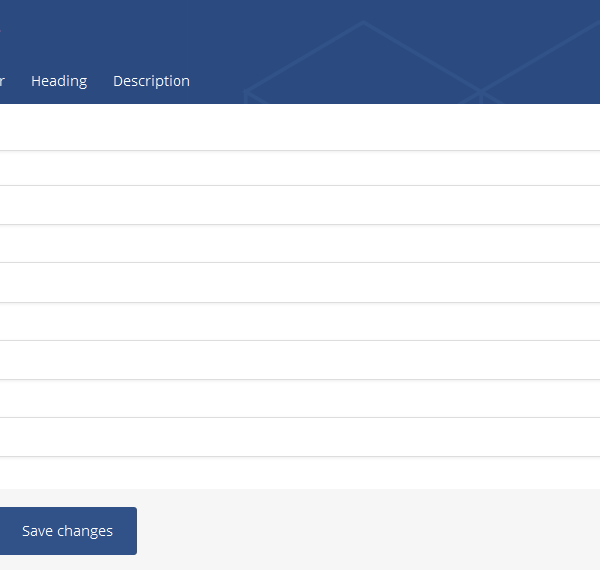Select the second blank table row
600x570 pixels.
[x=300, y=168]
